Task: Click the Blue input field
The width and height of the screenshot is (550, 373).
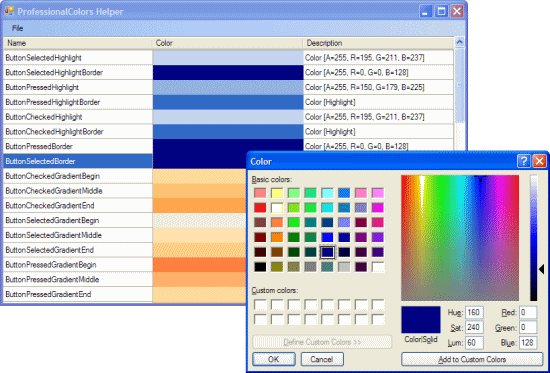Action: (528, 343)
